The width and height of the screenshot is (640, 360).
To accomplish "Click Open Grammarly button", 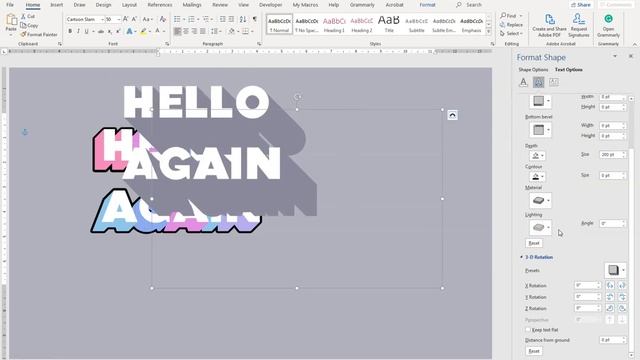I will coord(608,25).
